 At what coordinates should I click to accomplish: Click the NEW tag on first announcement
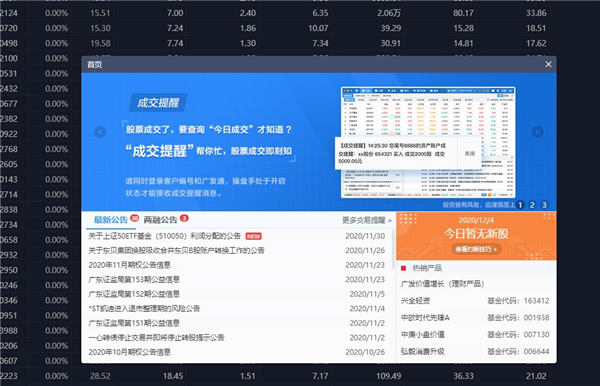click(x=253, y=236)
